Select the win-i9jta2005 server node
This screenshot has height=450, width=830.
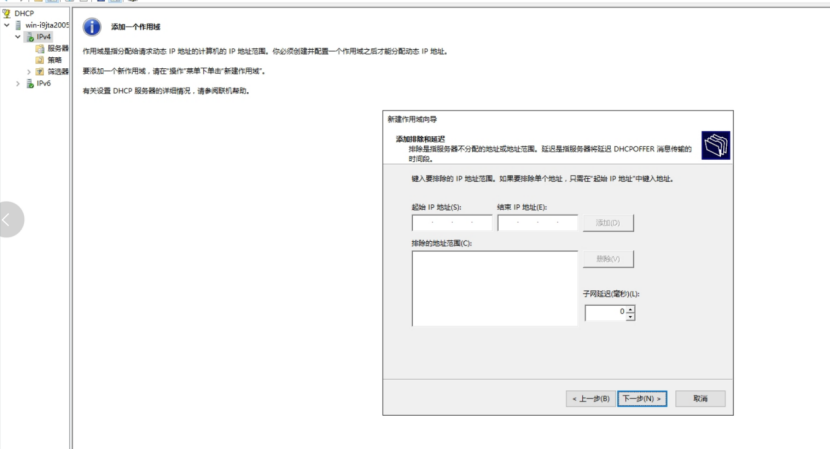coord(47,25)
